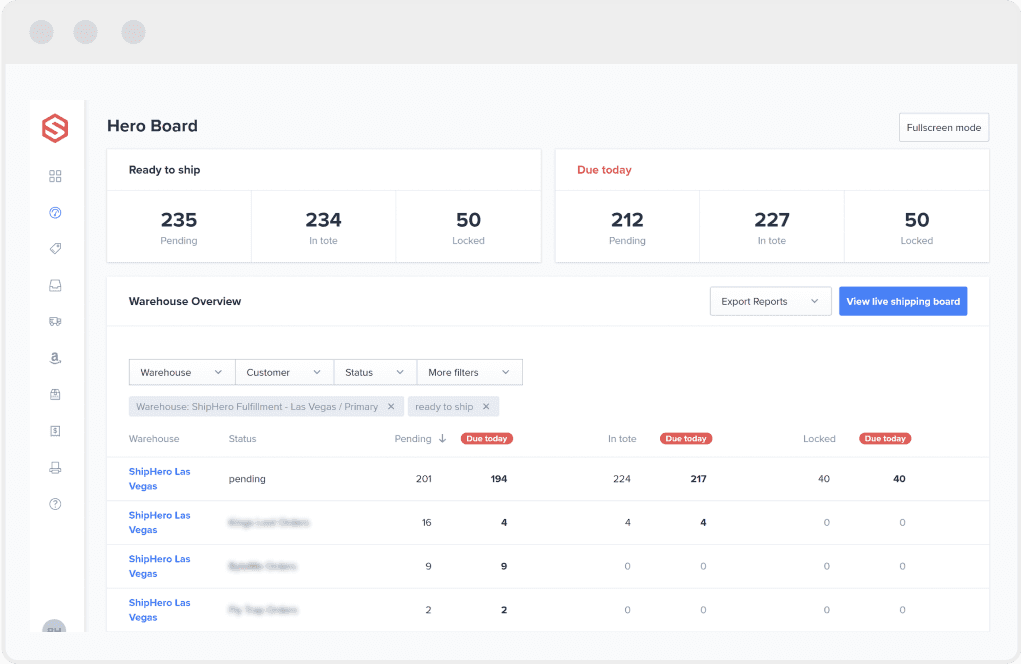1021x664 pixels.
Task: Click the Fullscreen mode button
Action: click(x=944, y=128)
